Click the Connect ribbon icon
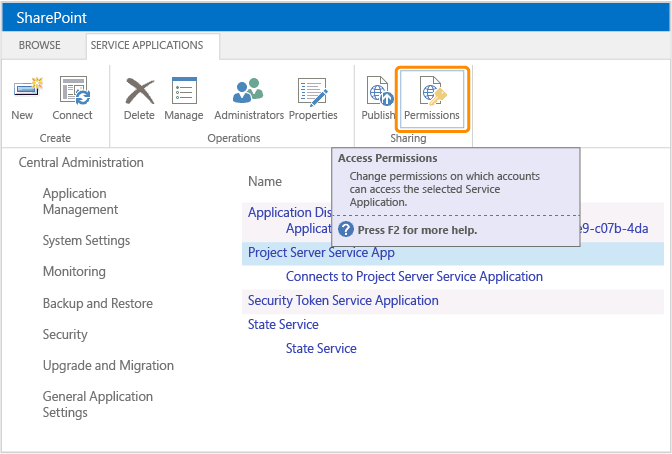Screen dimensions: 672x454 click(x=74, y=90)
